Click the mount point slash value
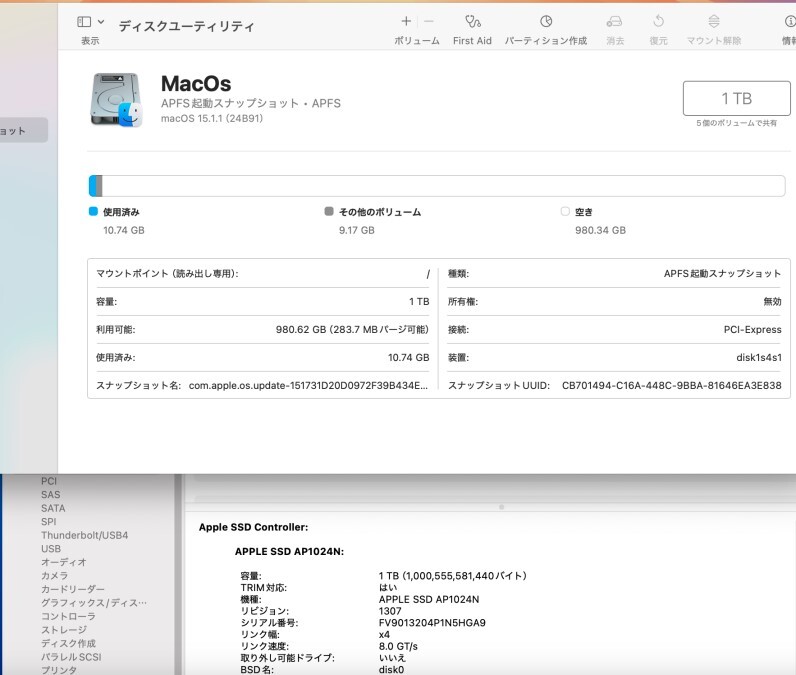The width and height of the screenshot is (796, 675). 428,274
